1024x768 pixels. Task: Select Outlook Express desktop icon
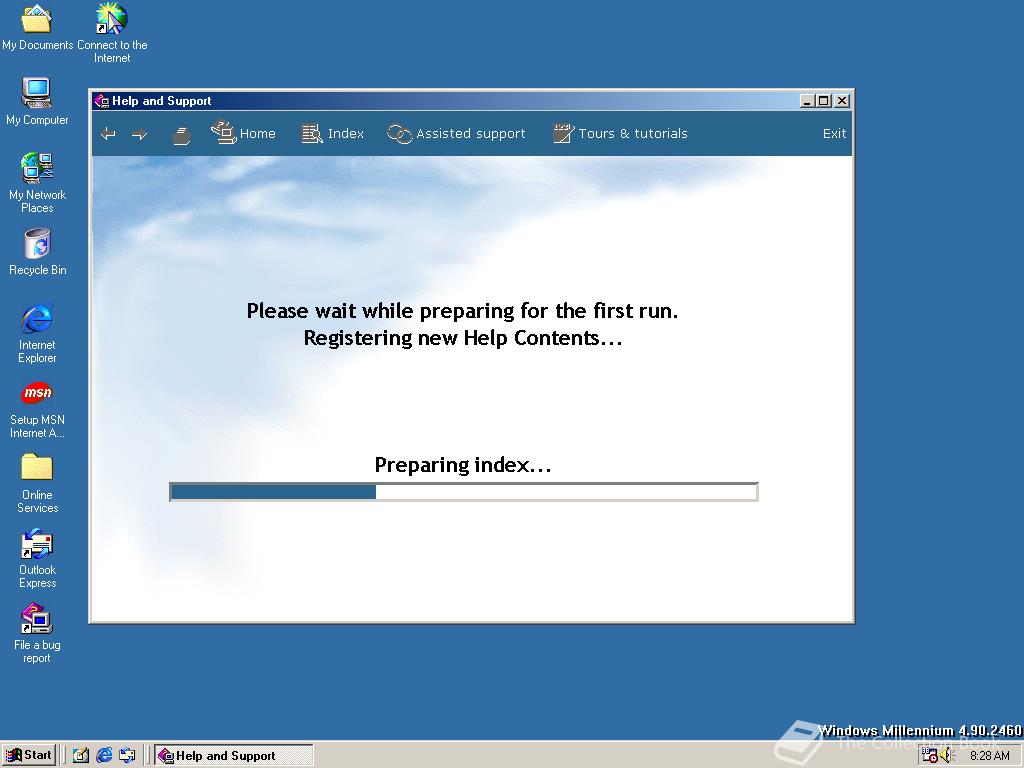click(x=37, y=558)
